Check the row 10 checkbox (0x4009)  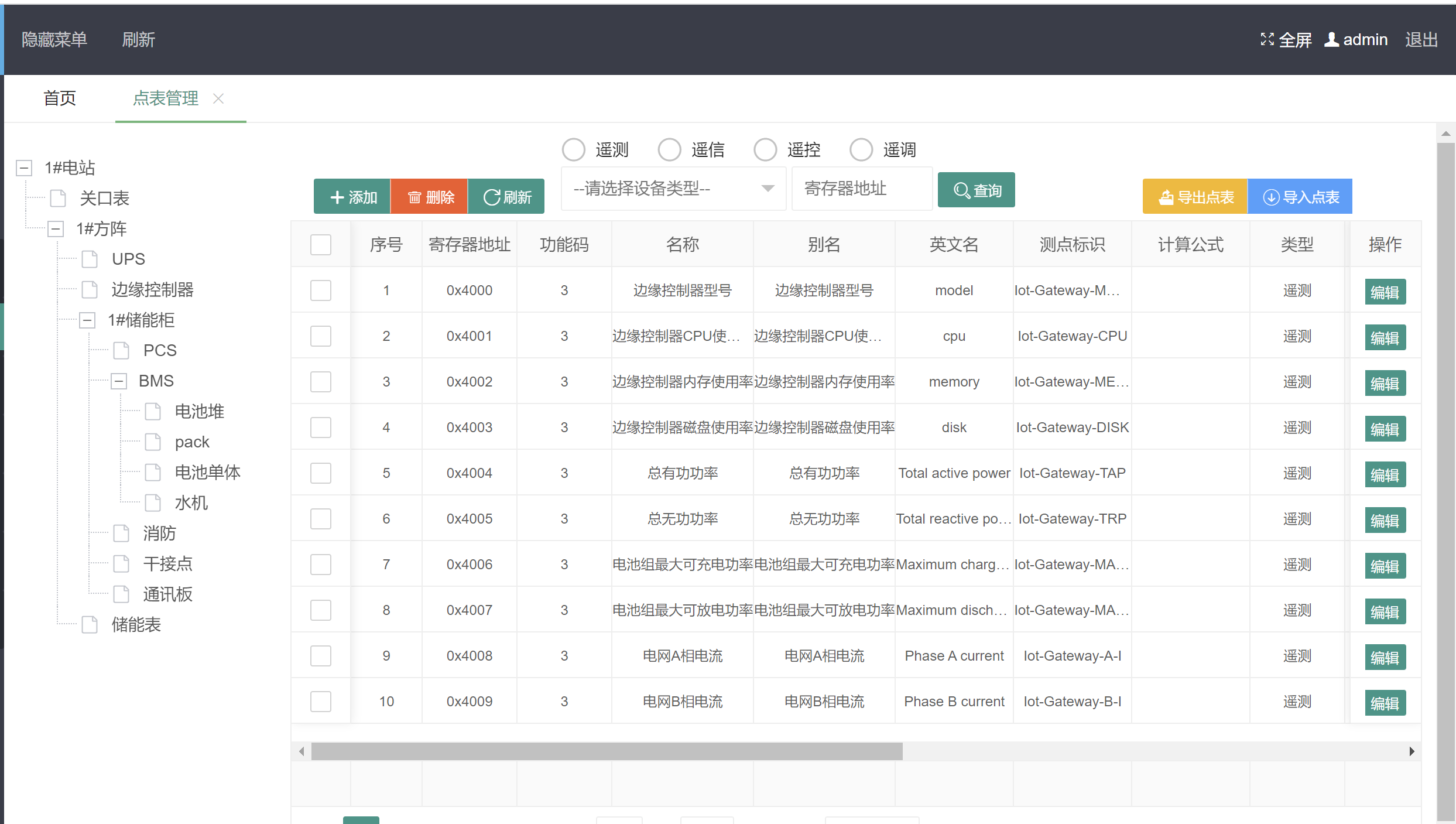321,701
